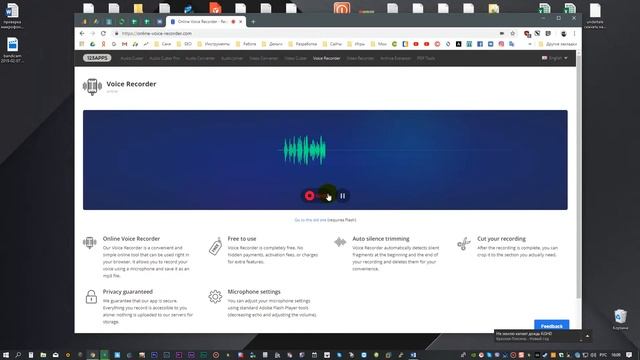
Task: Click the address bar URL
Action: [157, 33]
